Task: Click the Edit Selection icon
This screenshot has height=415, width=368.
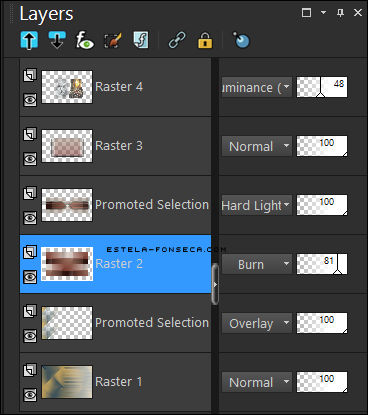Action: (112, 41)
